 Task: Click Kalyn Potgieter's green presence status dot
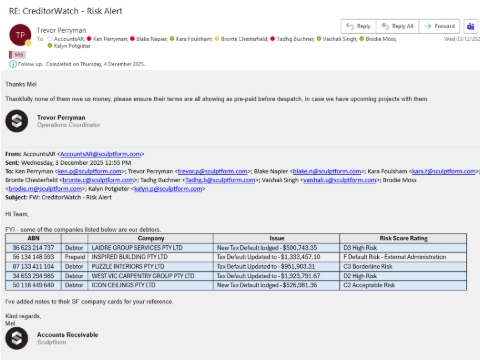pyautogui.click(x=50, y=46)
